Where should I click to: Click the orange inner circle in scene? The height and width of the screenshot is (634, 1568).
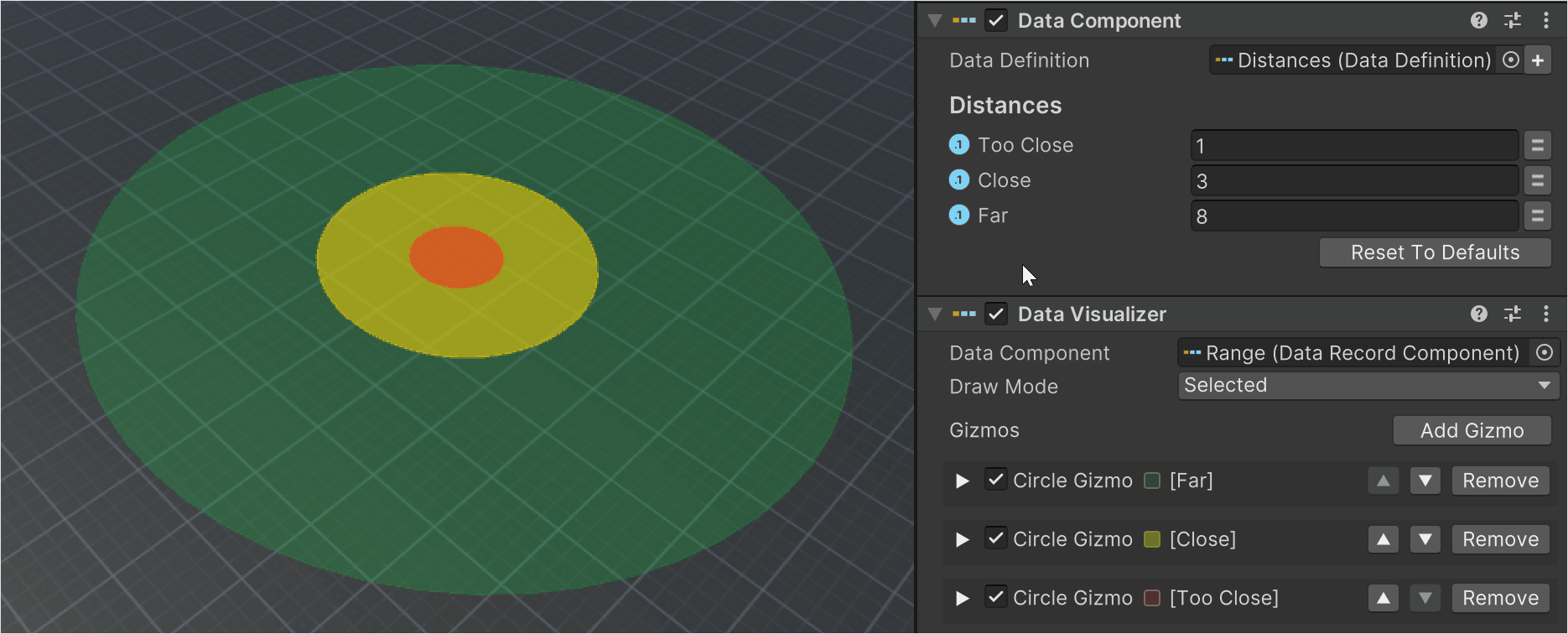point(456,257)
